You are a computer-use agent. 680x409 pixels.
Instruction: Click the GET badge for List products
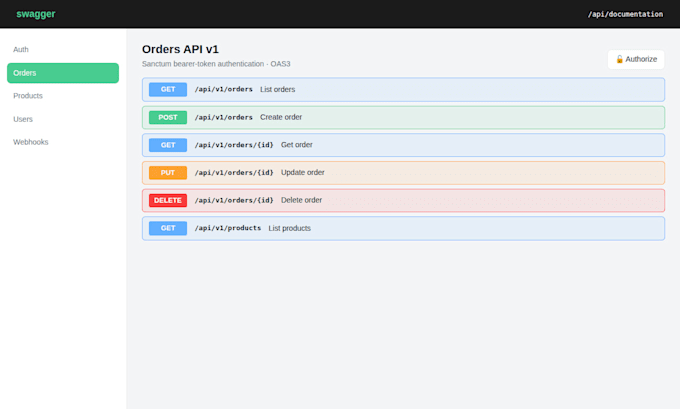[168, 228]
